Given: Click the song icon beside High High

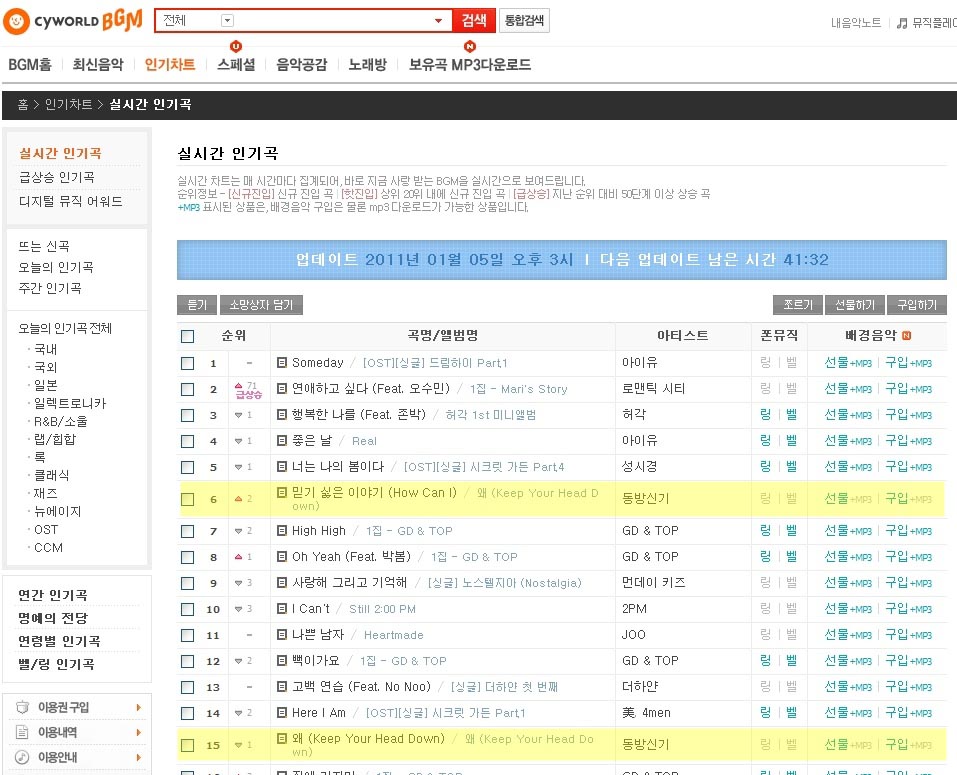Looking at the screenshot, I should (x=282, y=531).
